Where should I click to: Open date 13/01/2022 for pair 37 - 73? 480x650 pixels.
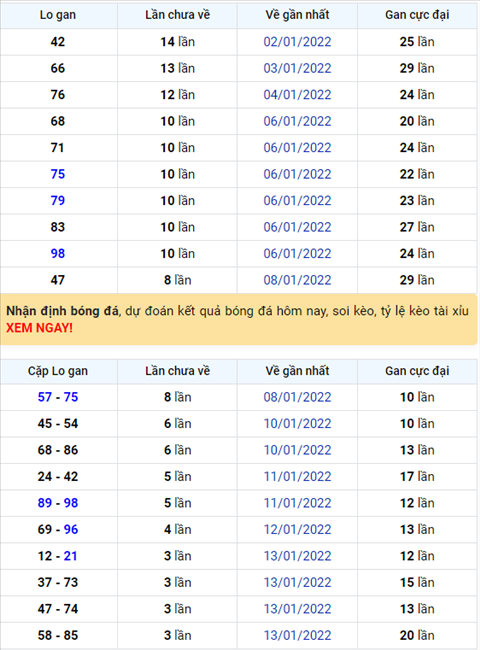(x=297, y=582)
